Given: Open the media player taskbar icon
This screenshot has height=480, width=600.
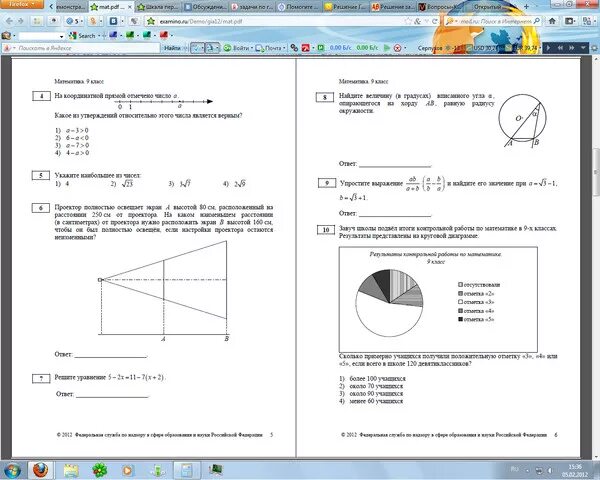Looking at the screenshot, I should (x=128, y=470).
